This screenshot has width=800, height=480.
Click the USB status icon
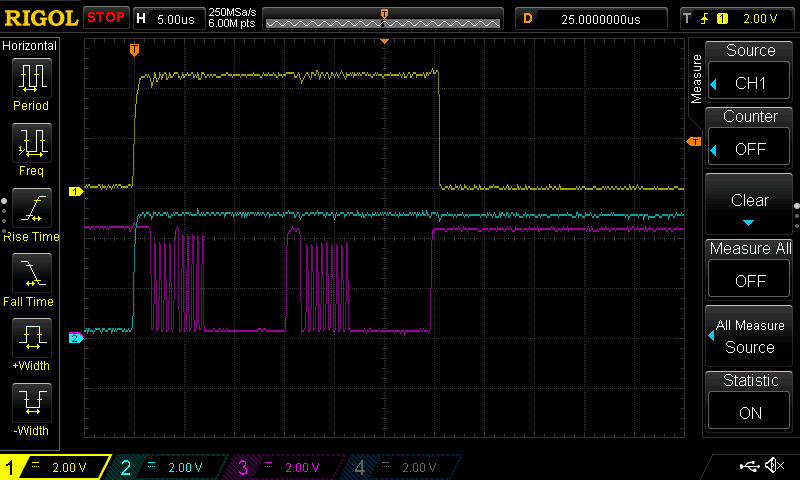pos(748,466)
